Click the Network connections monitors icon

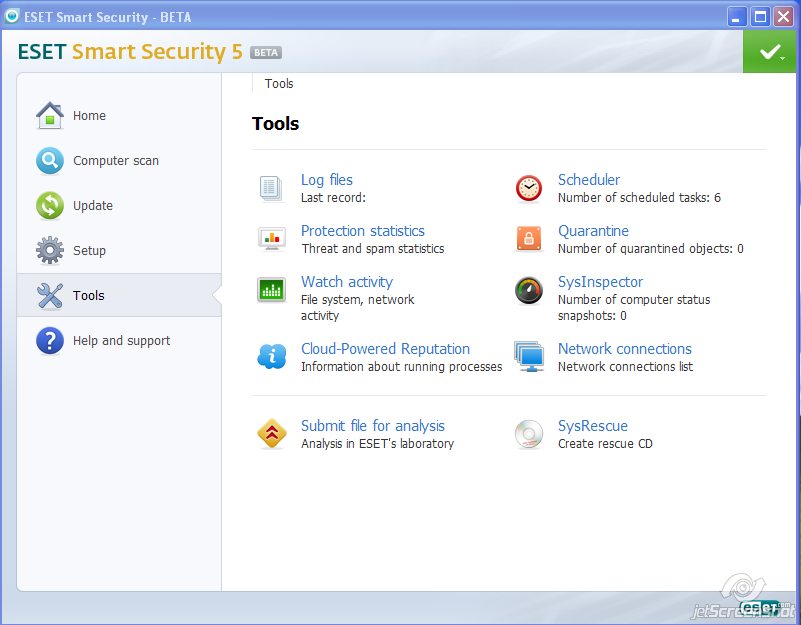tap(529, 356)
